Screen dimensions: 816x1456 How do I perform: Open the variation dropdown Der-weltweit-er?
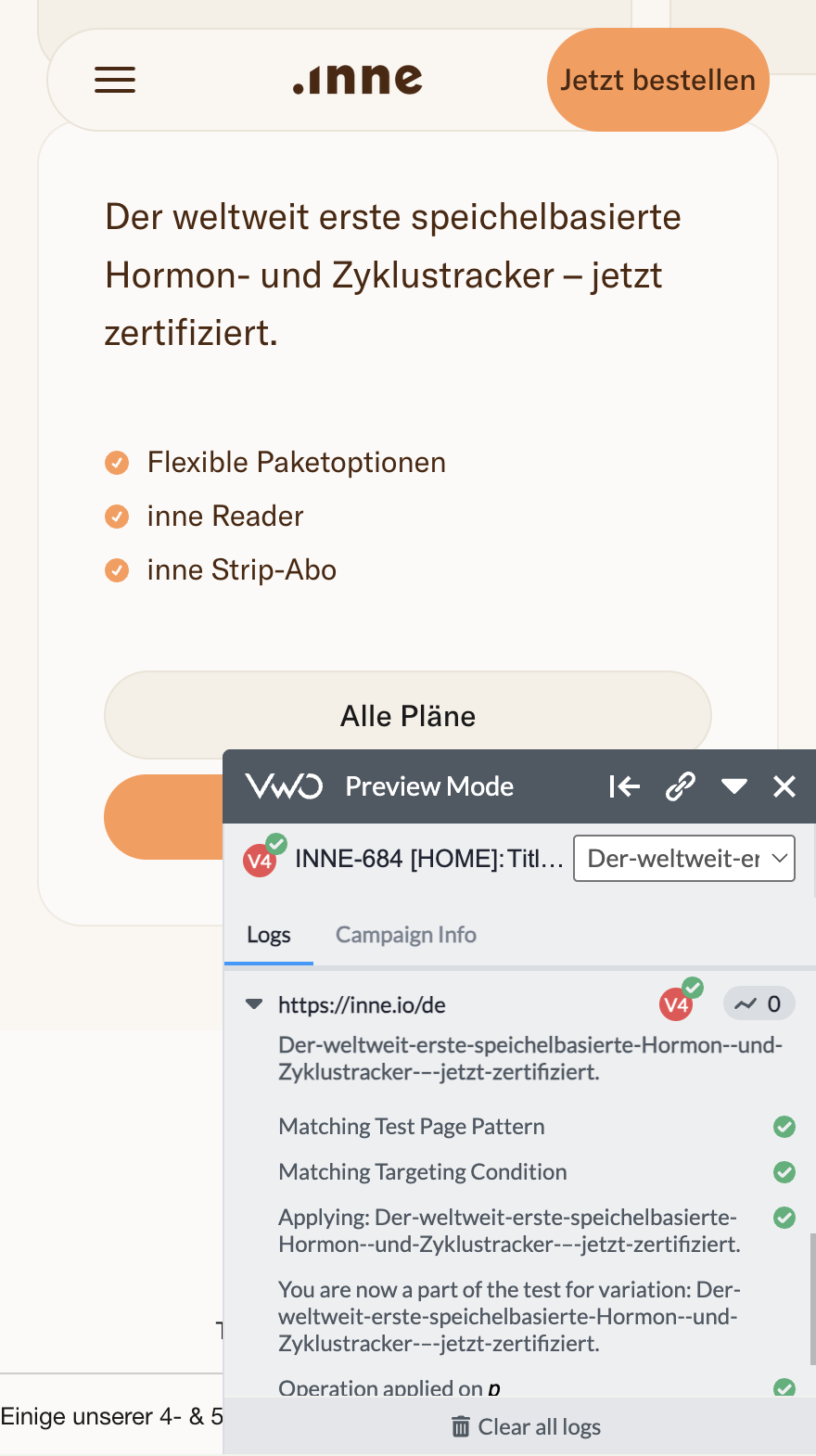point(684,859)
